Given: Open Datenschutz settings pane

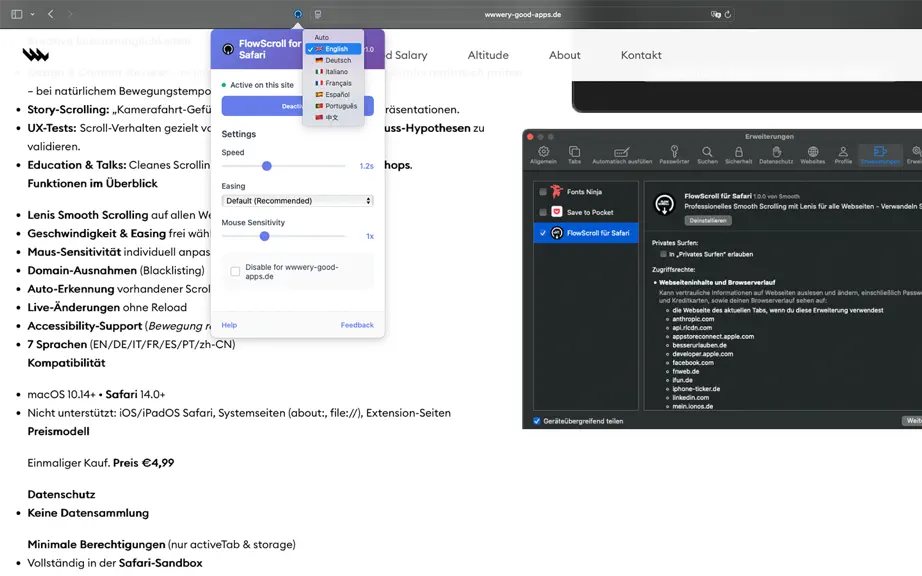Looking at the screenshot, I should tap(776, 155).
